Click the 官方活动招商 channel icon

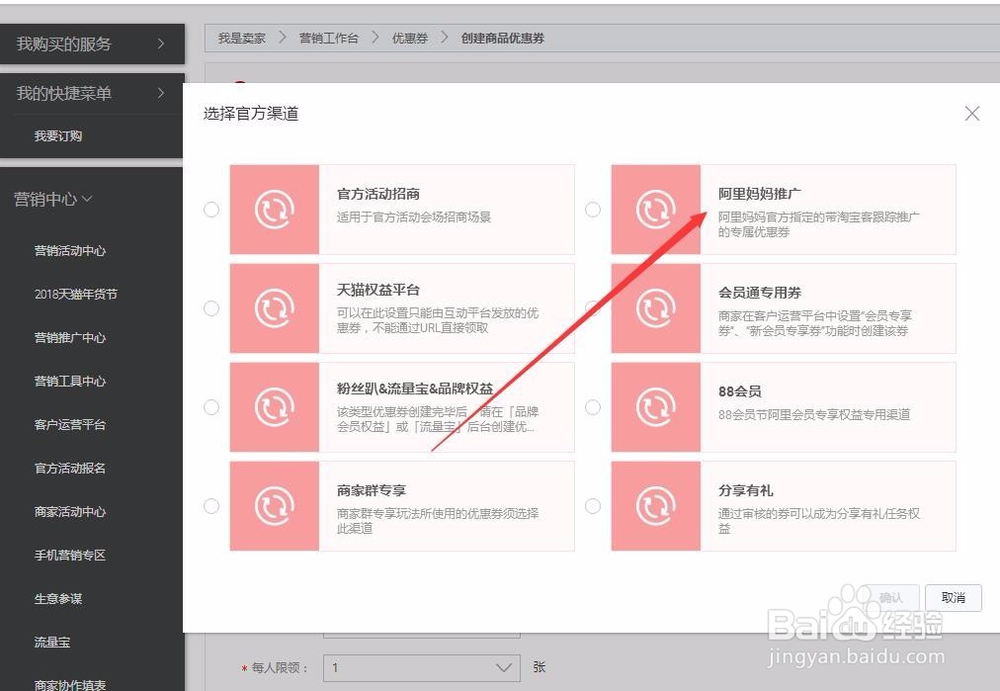coord(274,209)
